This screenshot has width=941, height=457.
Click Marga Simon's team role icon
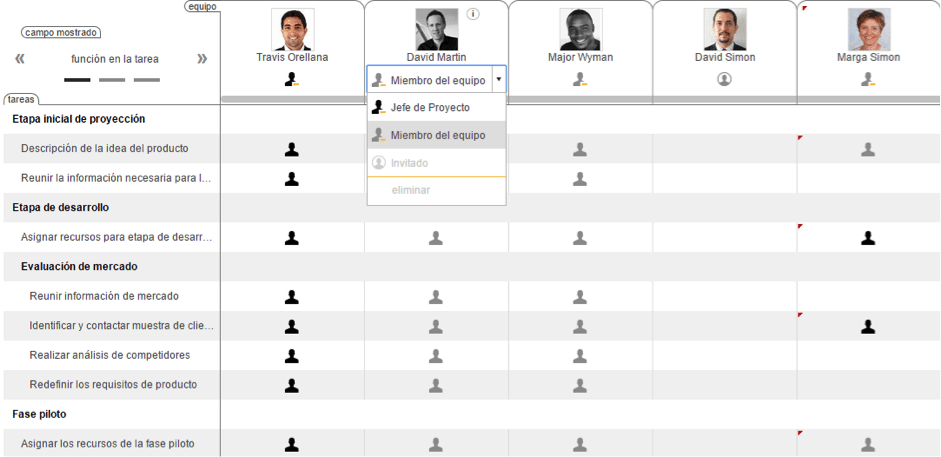click(x=868, y=79)
